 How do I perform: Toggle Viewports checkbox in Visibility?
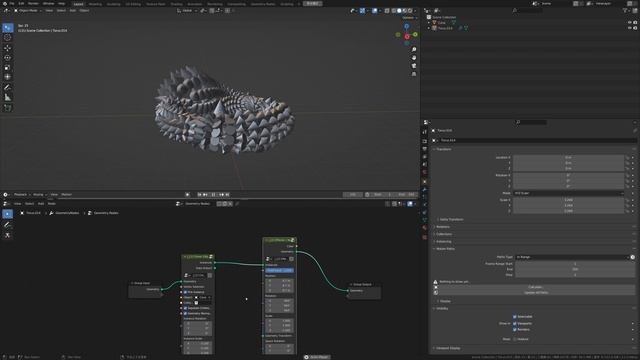click(515, 323)
